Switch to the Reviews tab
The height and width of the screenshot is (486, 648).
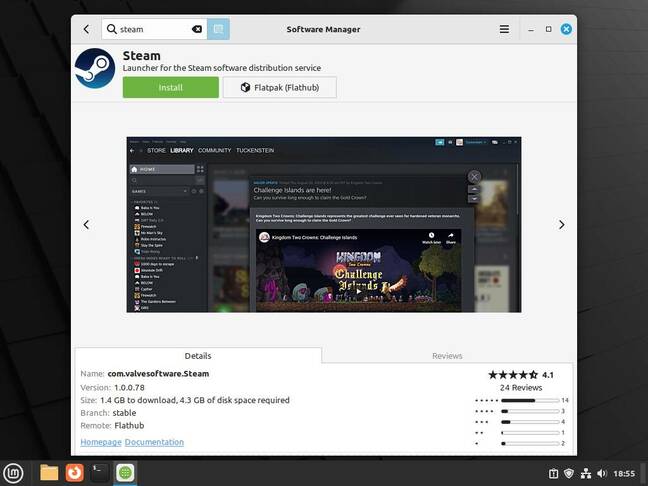447,356
